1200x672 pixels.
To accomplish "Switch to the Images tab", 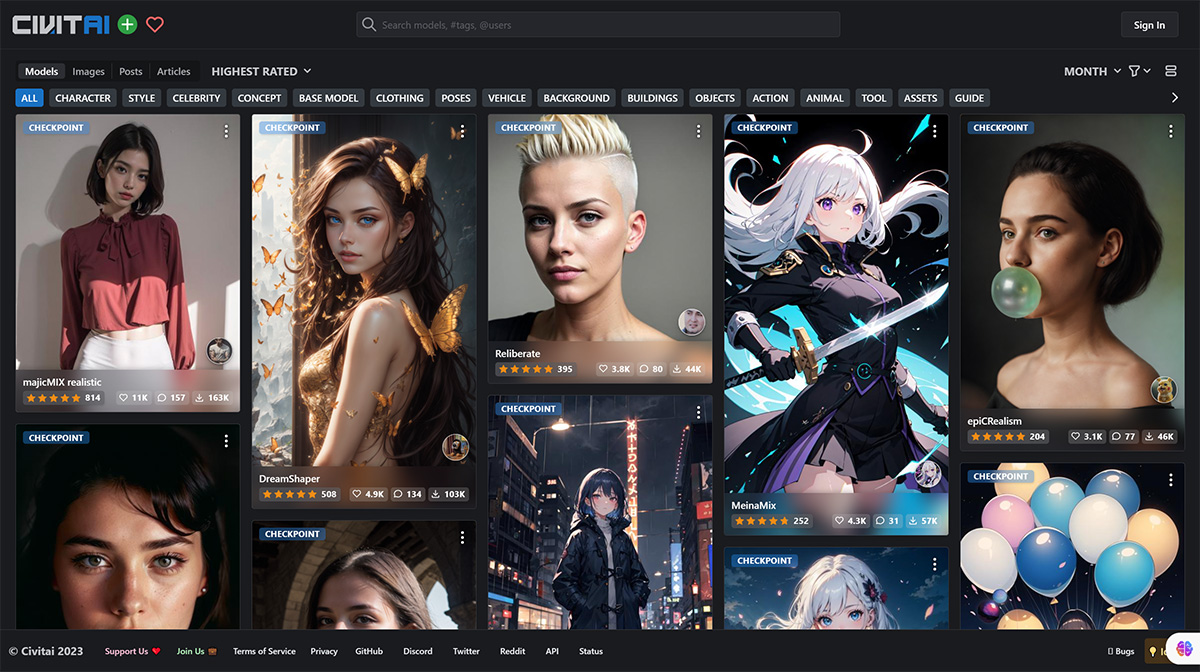I will [x=88, y=71].
